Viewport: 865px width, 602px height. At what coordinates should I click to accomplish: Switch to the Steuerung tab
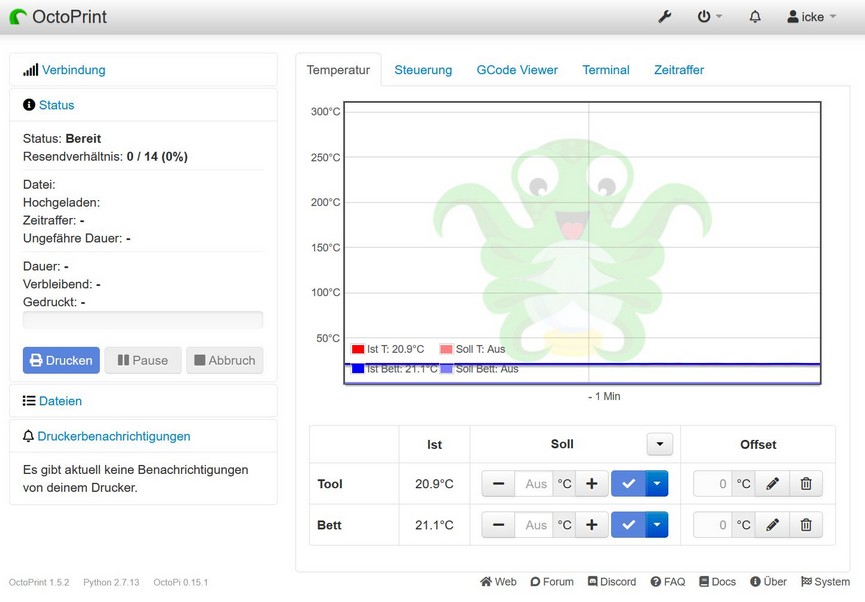point(423,70)
